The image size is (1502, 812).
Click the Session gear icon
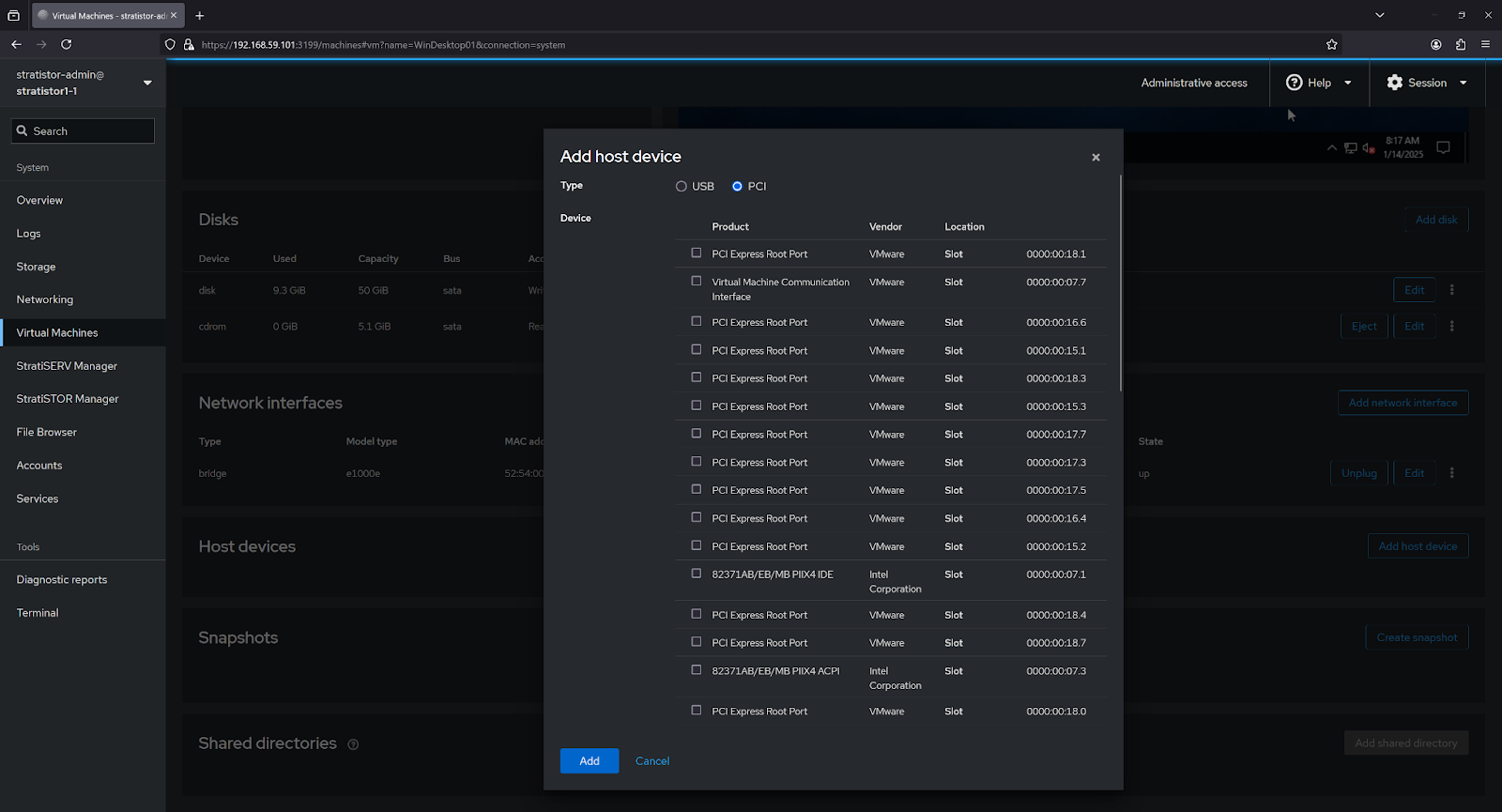[1395, 83]
